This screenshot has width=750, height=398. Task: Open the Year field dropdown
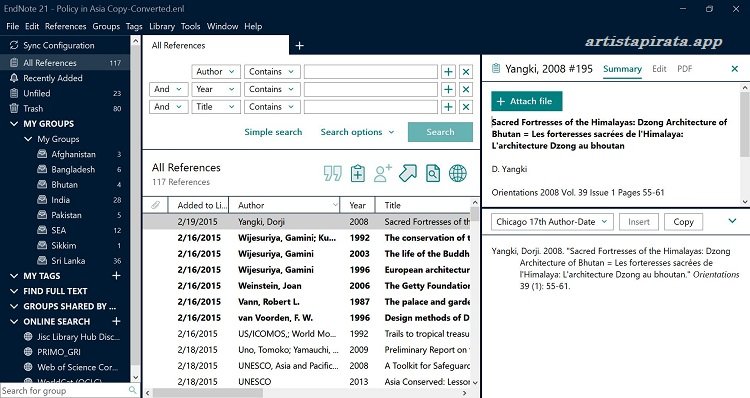(216, 89)
